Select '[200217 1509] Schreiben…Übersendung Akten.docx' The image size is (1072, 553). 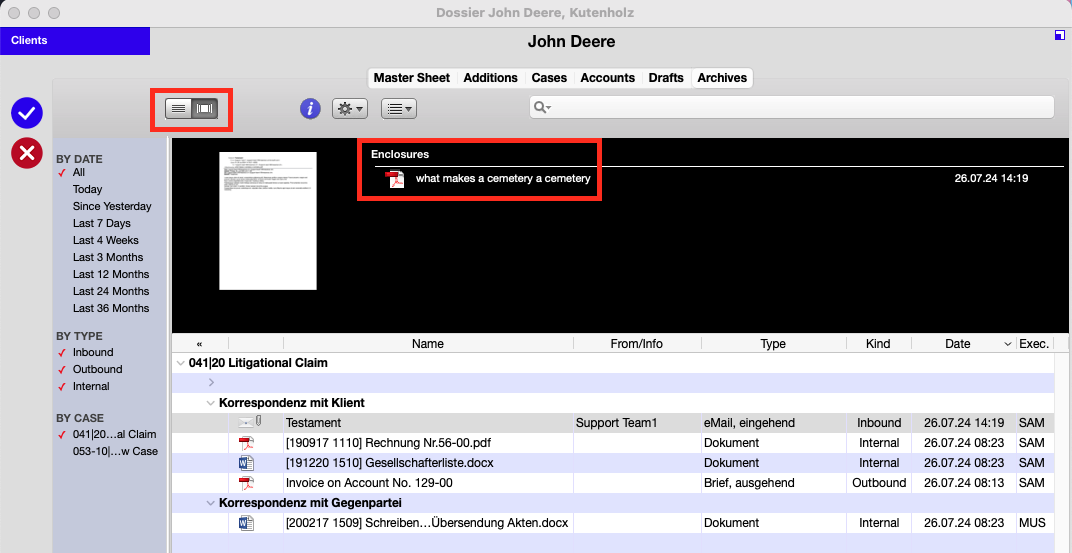tap(427, 524)
